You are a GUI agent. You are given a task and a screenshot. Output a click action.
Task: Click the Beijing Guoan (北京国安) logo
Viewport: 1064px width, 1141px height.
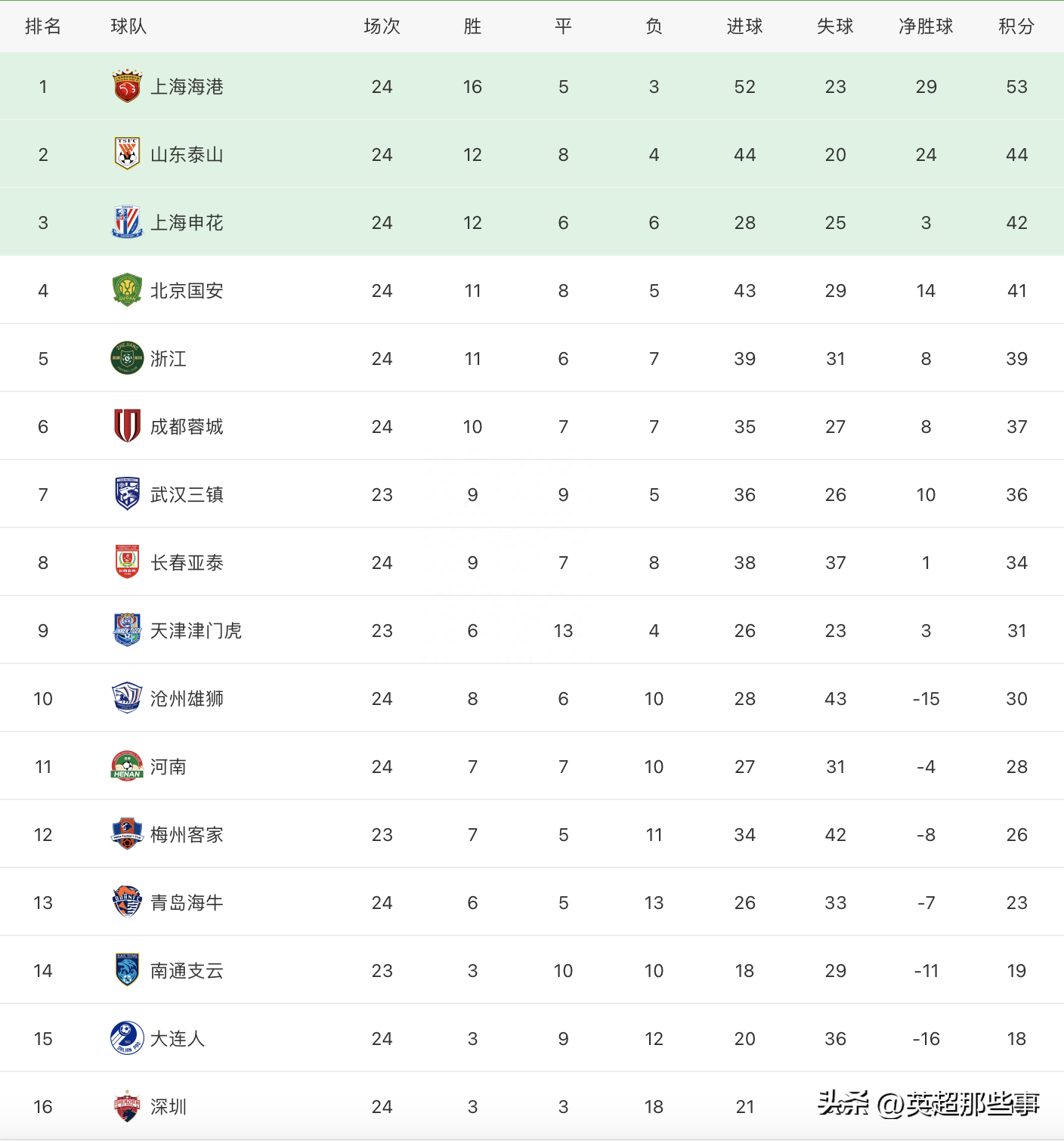point(127,290)
